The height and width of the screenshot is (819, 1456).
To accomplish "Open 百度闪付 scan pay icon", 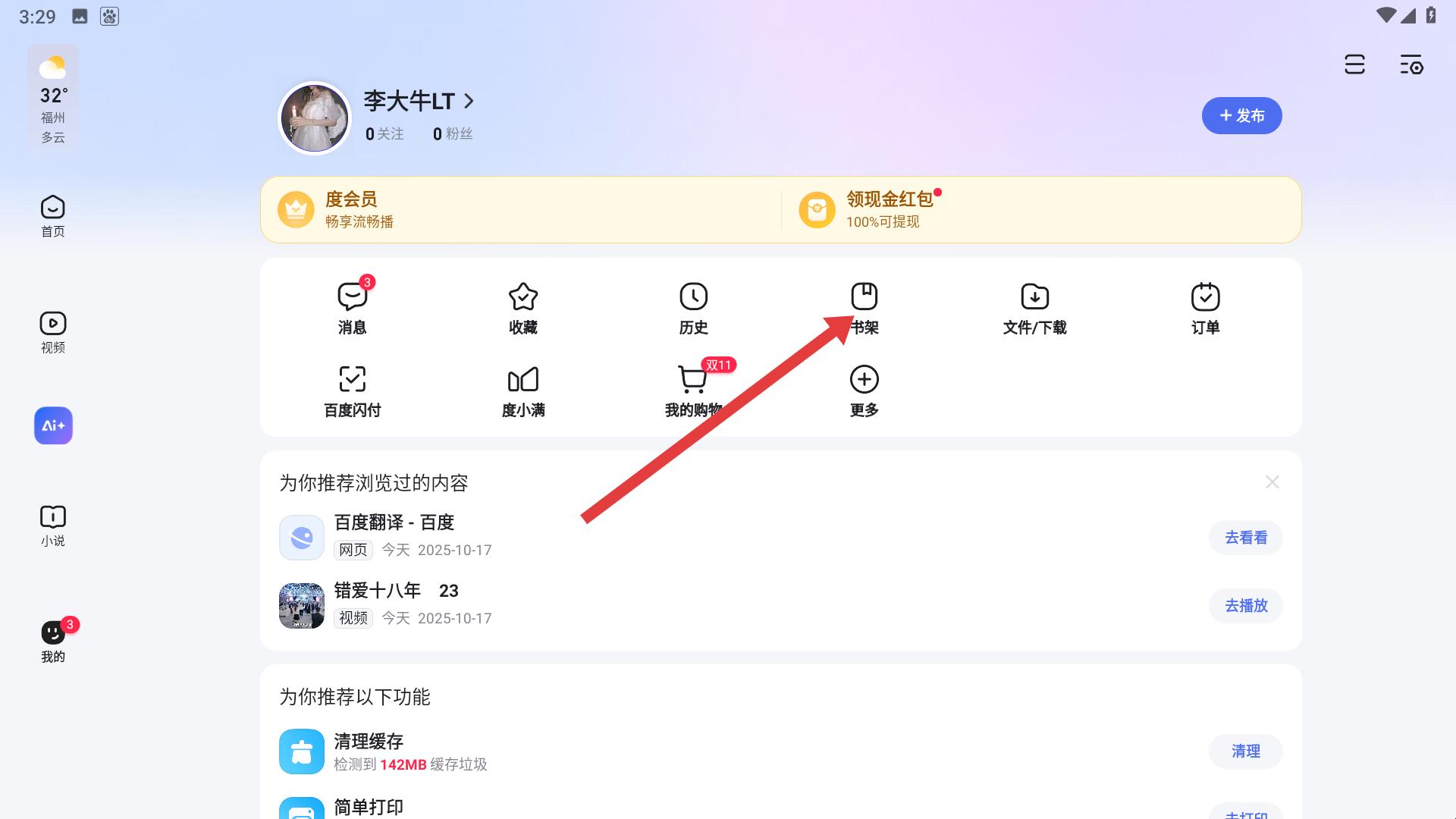I will (353, 379).
